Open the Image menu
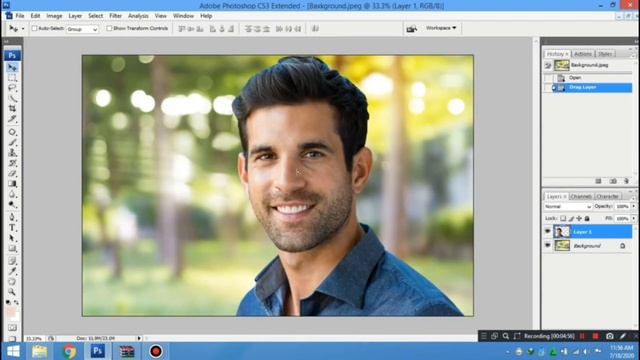This screenshot has width=640, height=360. click(x=54, y=16)
